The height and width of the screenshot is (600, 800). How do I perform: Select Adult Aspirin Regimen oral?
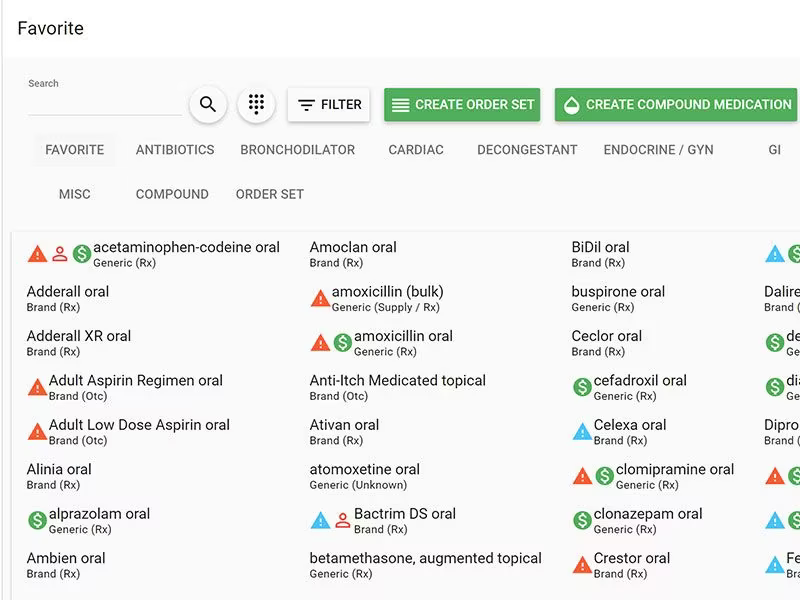click(x=136, y=387)
